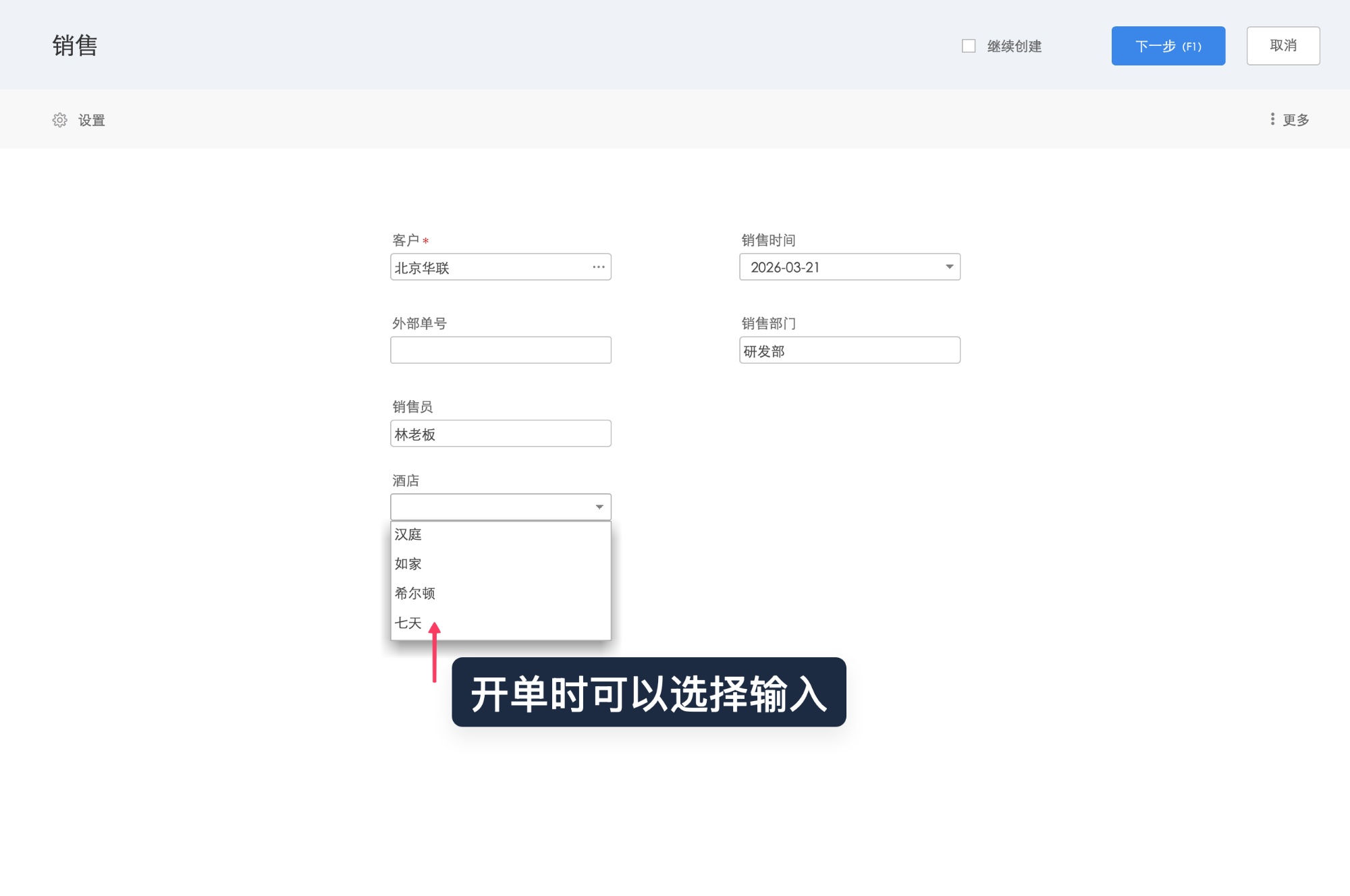Image resolution: width=1350 pixels, height=896 pixels.
Task: Click the 取消 button
Action: (1282, 45)
